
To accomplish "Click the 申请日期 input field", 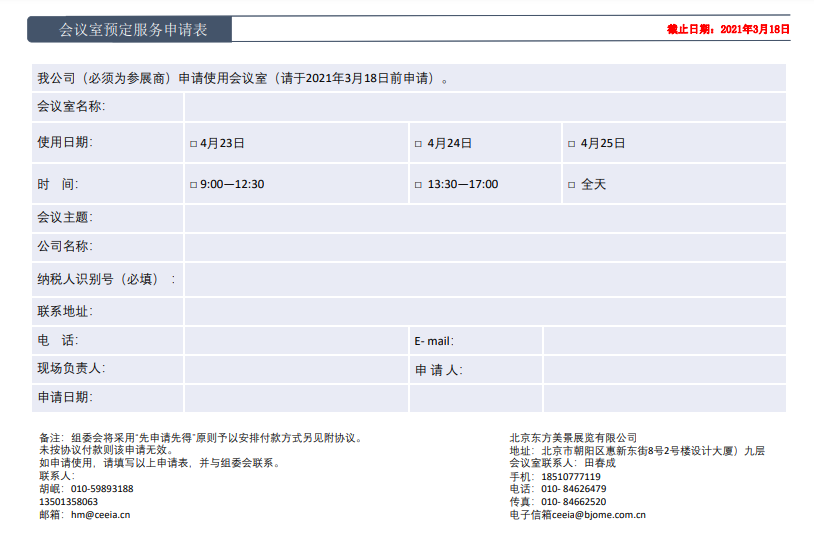I will [x=295, y=398].
